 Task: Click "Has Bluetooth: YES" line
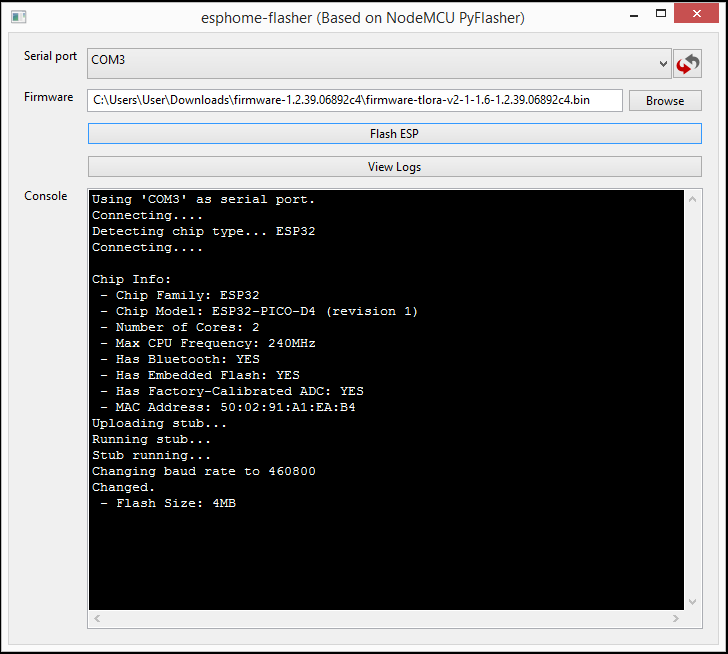pos(180,359)
